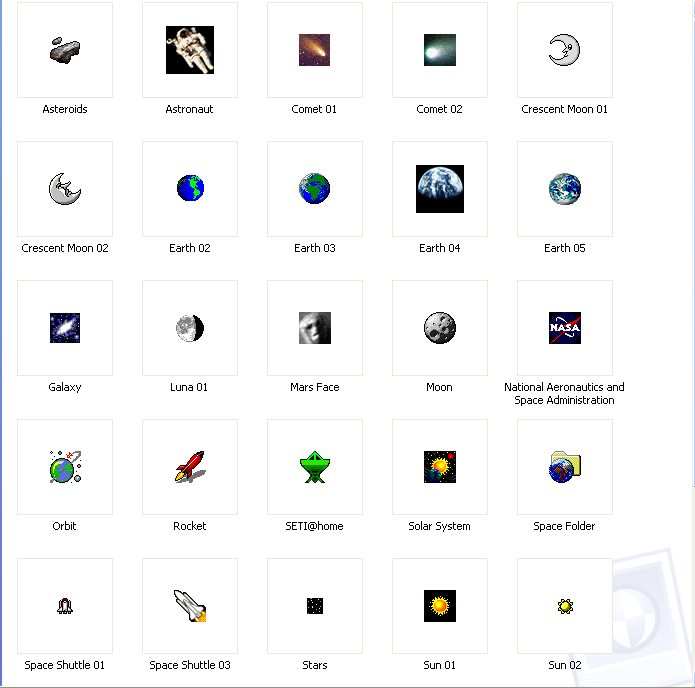Click the "Earth 03" label text

(x=315, y=248)
